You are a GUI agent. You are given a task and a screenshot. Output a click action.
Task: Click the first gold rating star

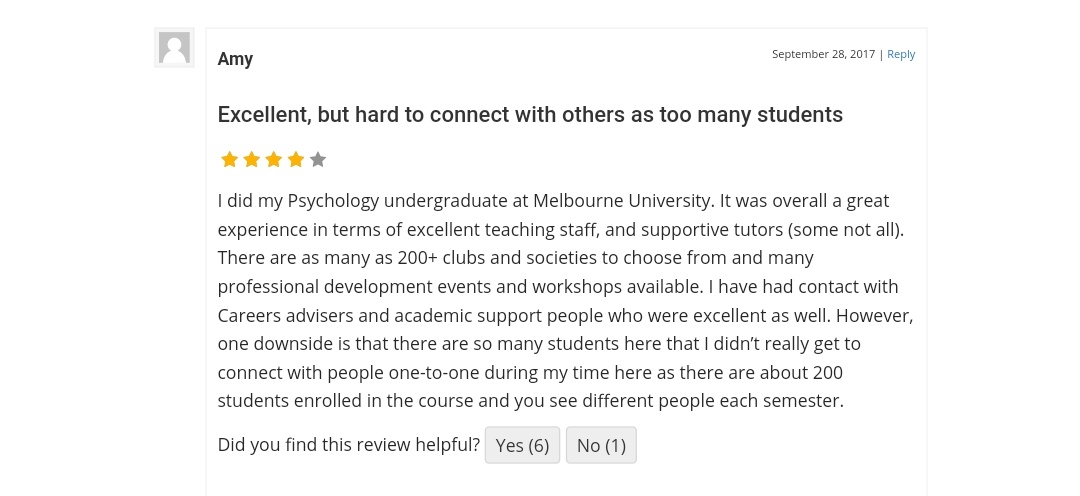(x=229, y=159)
